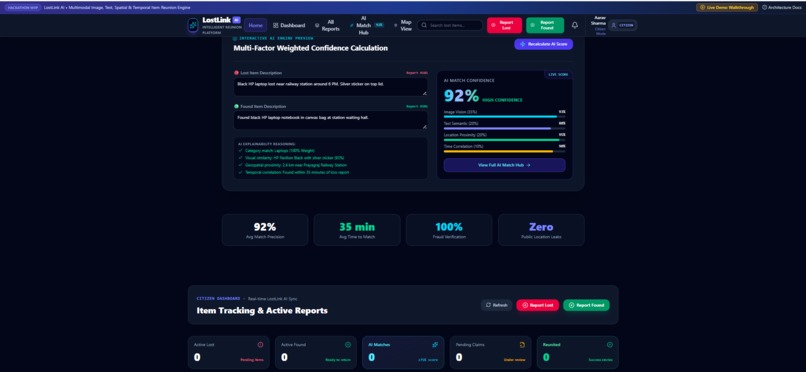
Task: Click the Temporal correlation reasoning line
Action: [x=294, y=172]
